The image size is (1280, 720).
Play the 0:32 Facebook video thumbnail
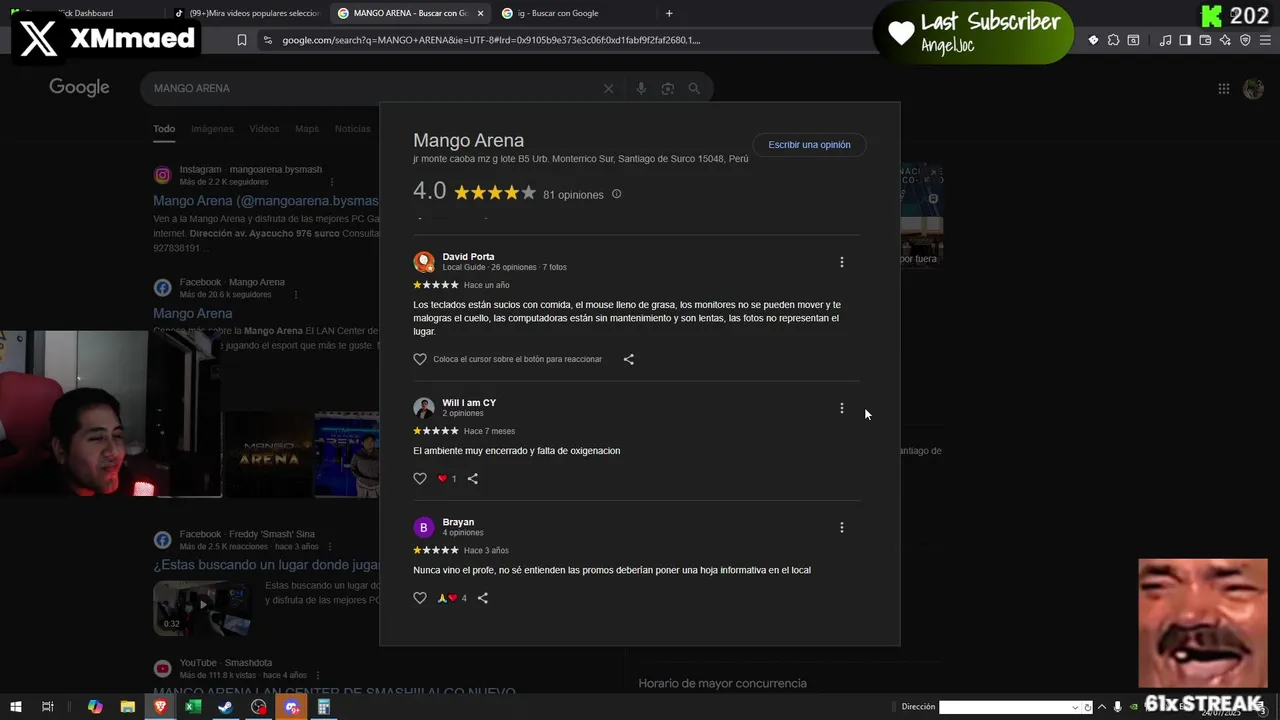(x=201, y=608)
